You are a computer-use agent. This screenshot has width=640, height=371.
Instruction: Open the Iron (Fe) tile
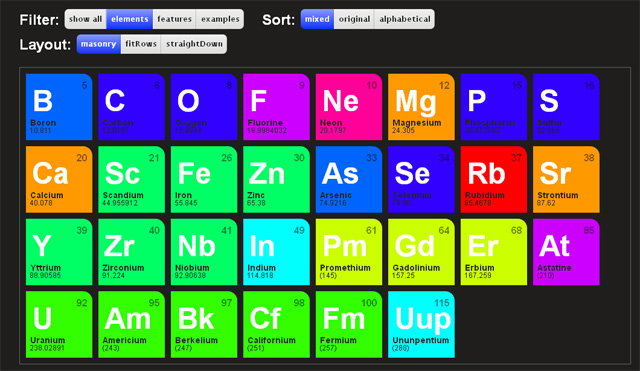pos(204,180)
